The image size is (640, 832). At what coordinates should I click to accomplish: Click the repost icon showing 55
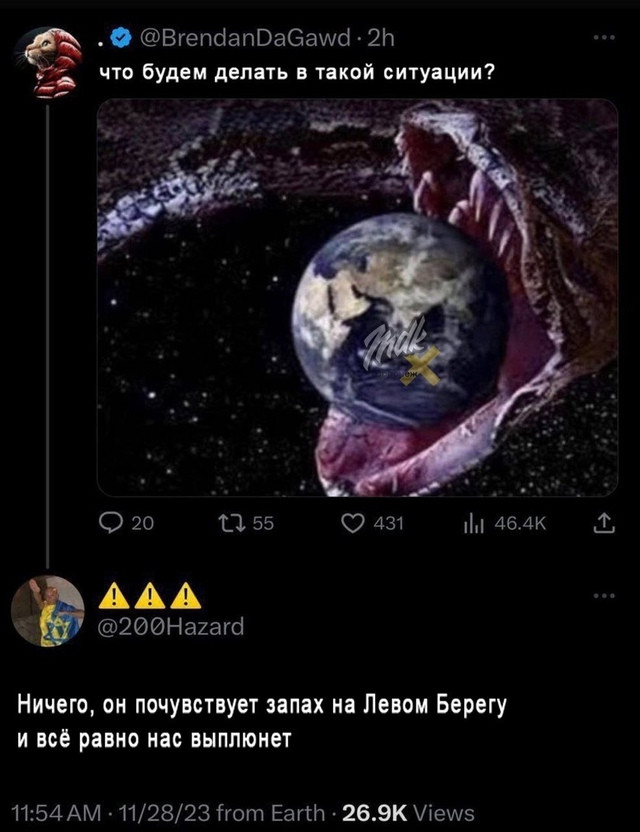(231, 524)
